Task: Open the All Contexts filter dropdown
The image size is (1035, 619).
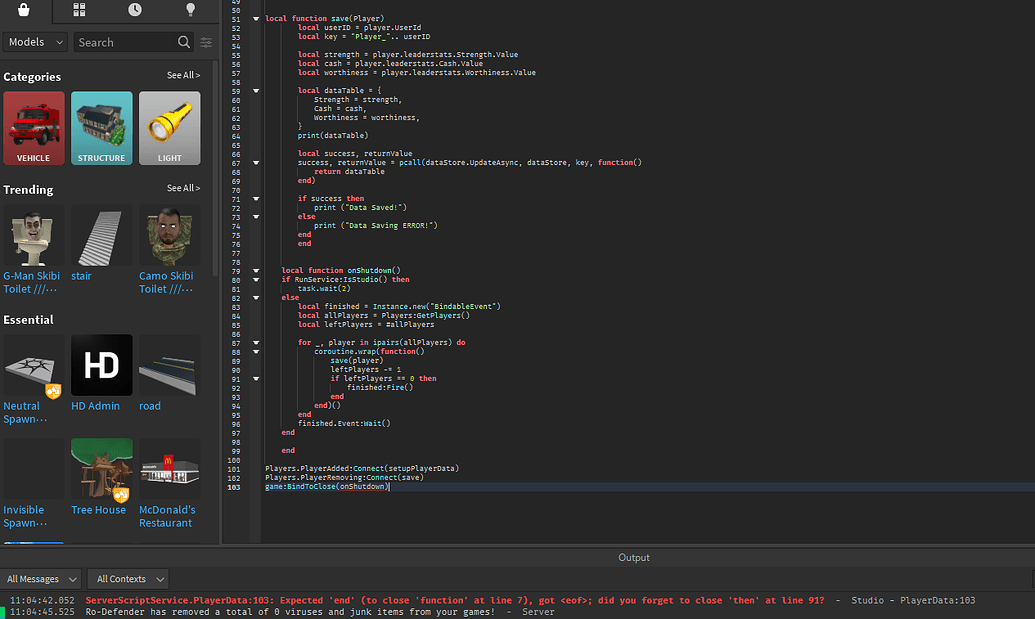Action: (128, 578)
